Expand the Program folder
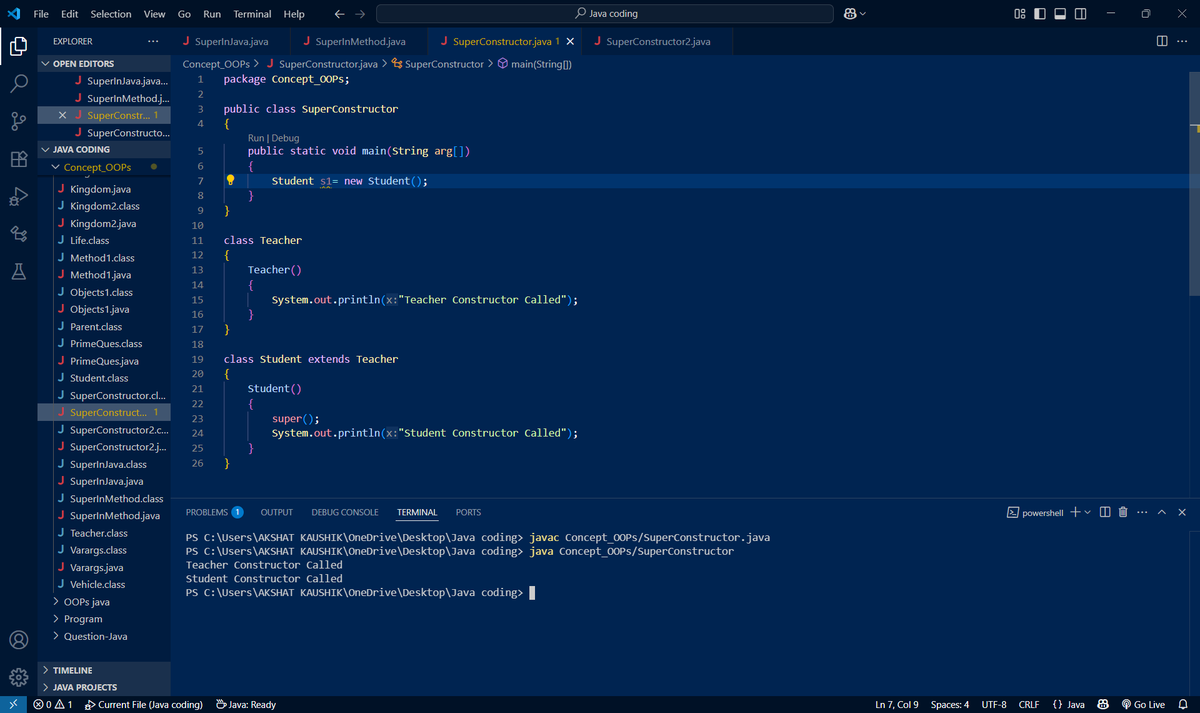The image size is (1200, 713). pos(104,619)
